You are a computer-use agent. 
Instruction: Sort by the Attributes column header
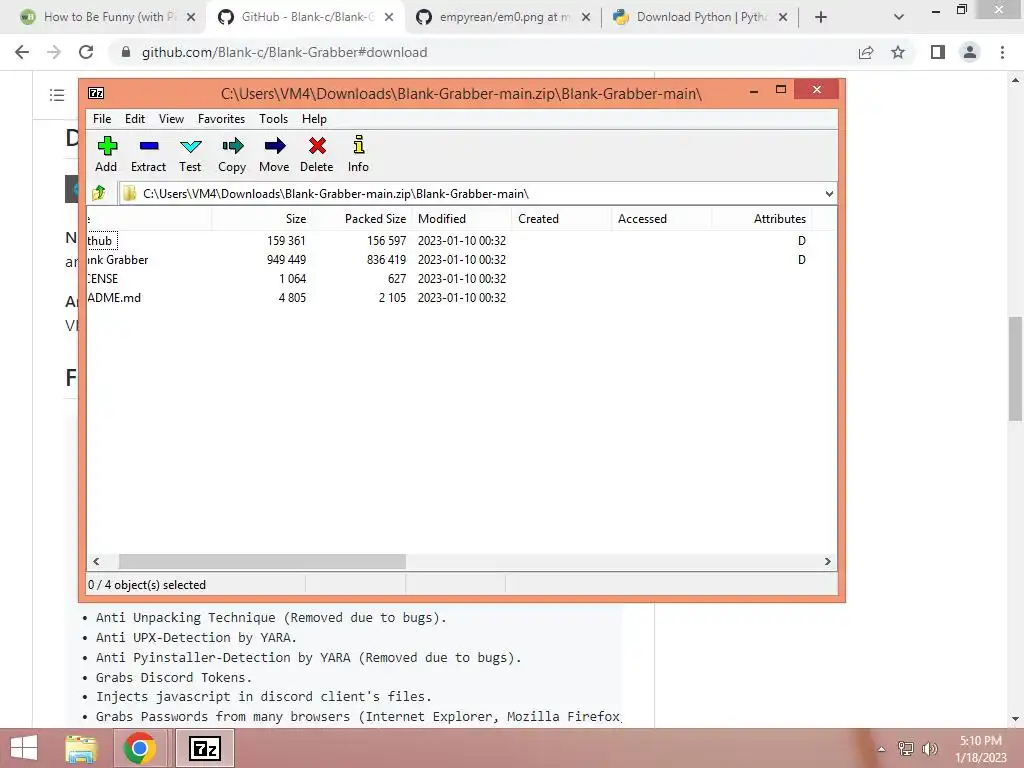point(761,219)
